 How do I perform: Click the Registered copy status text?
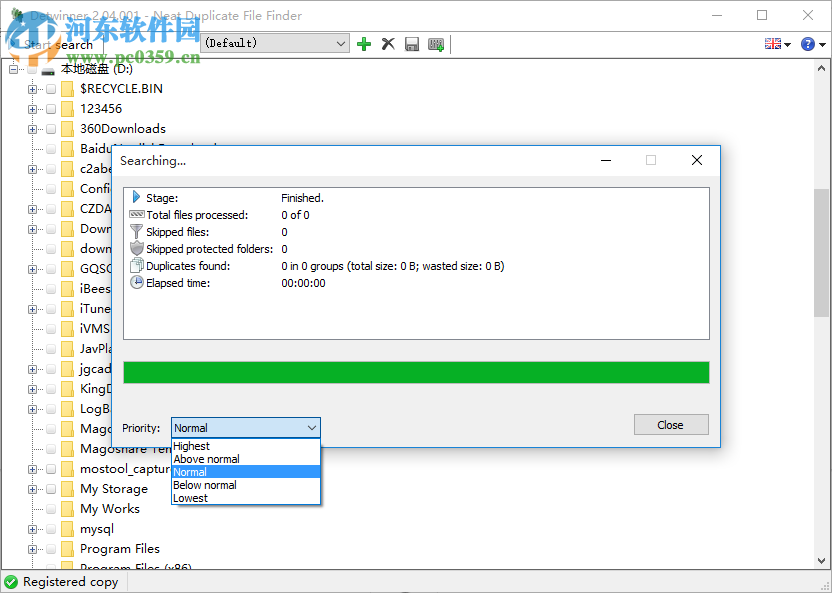pyautogui.click(x=71, y=582)
